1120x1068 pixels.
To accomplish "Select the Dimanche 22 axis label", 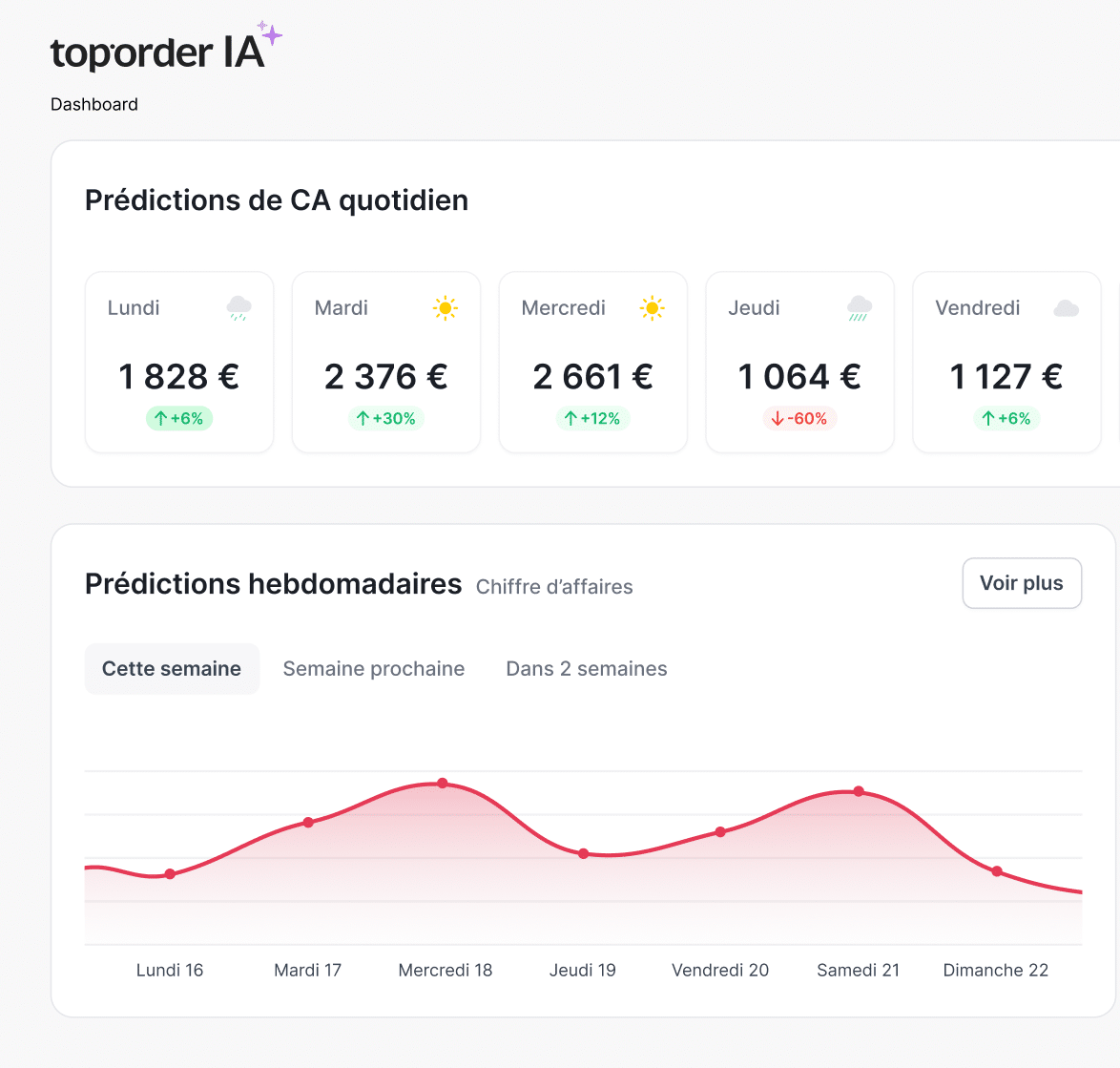I will [x=995, y=970].
